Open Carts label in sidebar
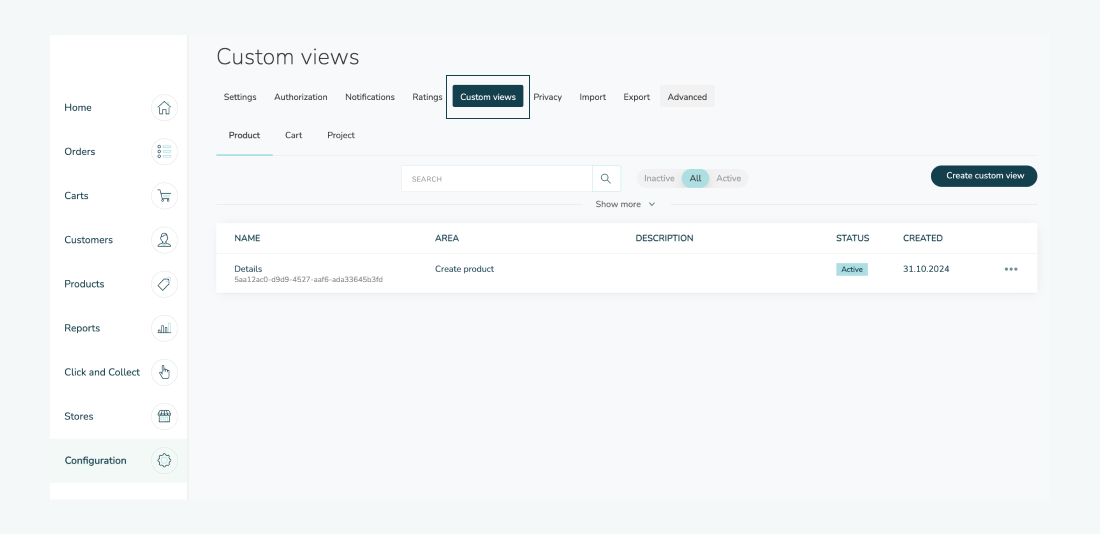This screenshot has height=534, width=1100. coord(76,196)
